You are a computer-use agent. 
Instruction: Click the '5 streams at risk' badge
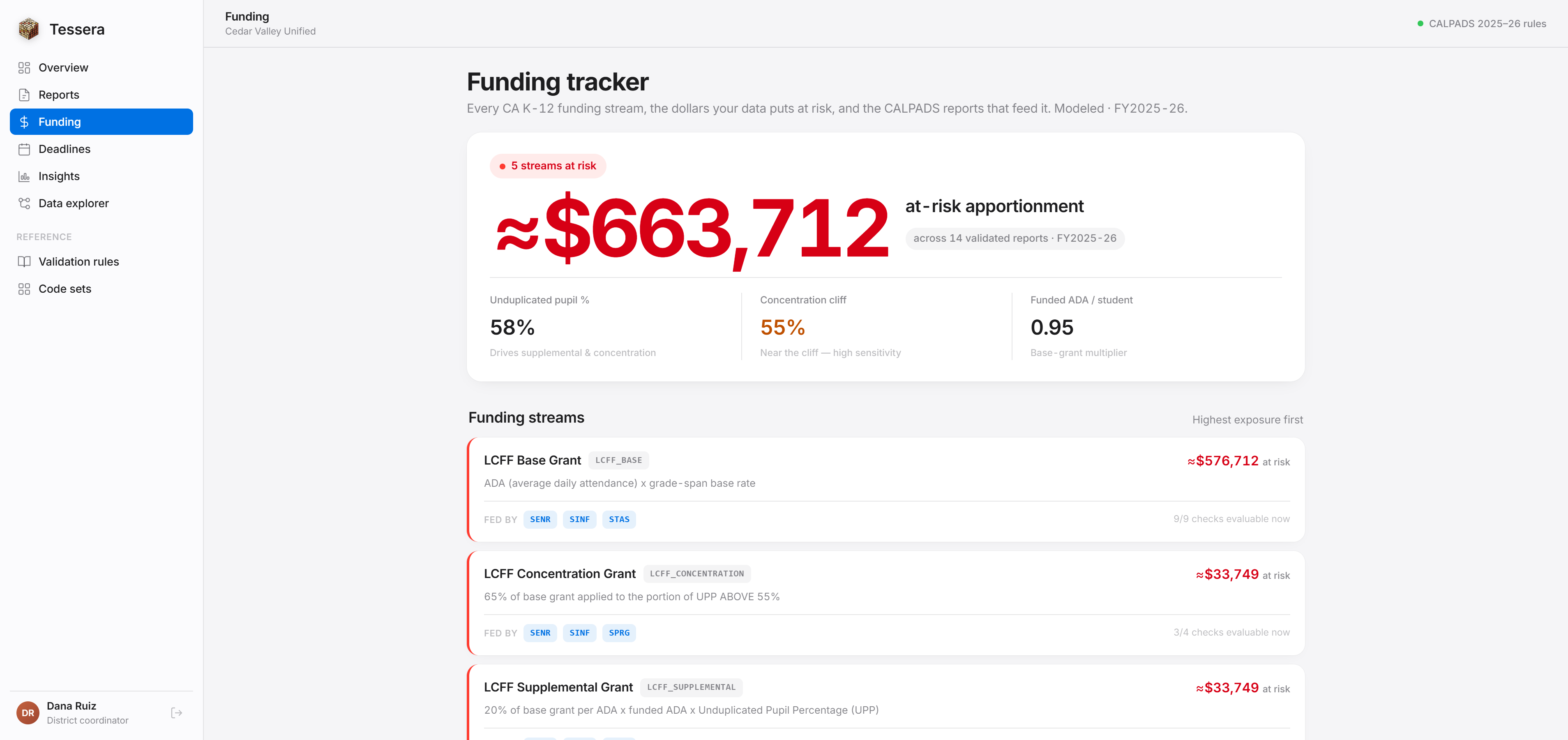click(x=548, y=166)
